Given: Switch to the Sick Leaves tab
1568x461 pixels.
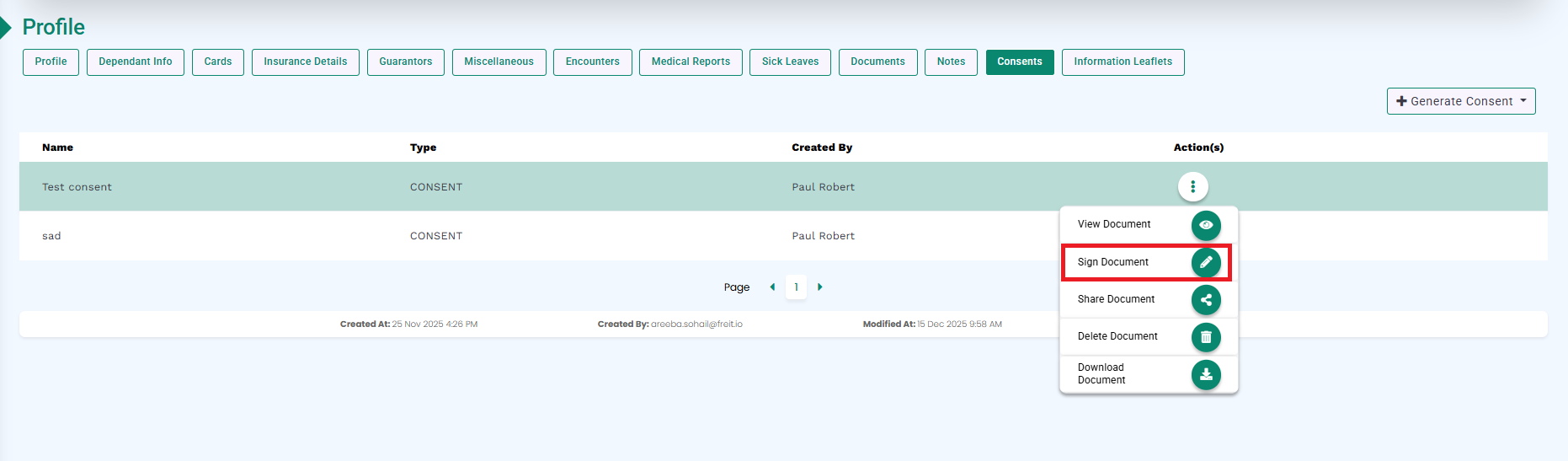Looking at the screenshot, I should (790, 62).
